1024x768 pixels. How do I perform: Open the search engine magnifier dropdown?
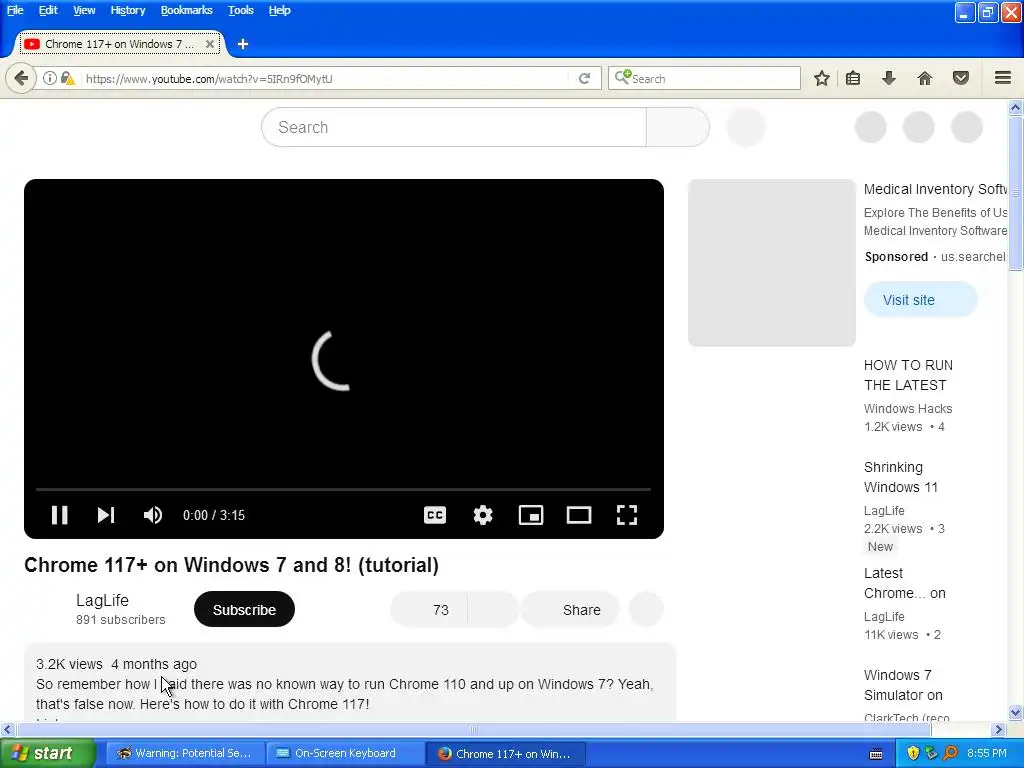pyautogui.click(x=622, y=78)
